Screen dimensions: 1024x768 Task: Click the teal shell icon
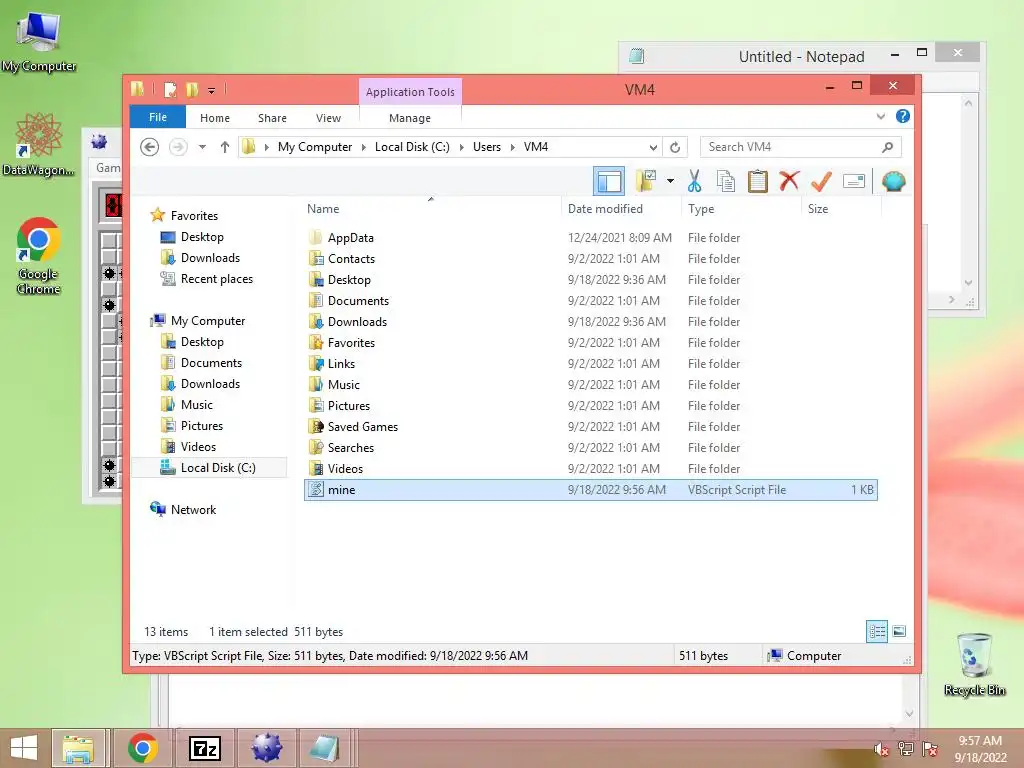[x=893, y=182]
